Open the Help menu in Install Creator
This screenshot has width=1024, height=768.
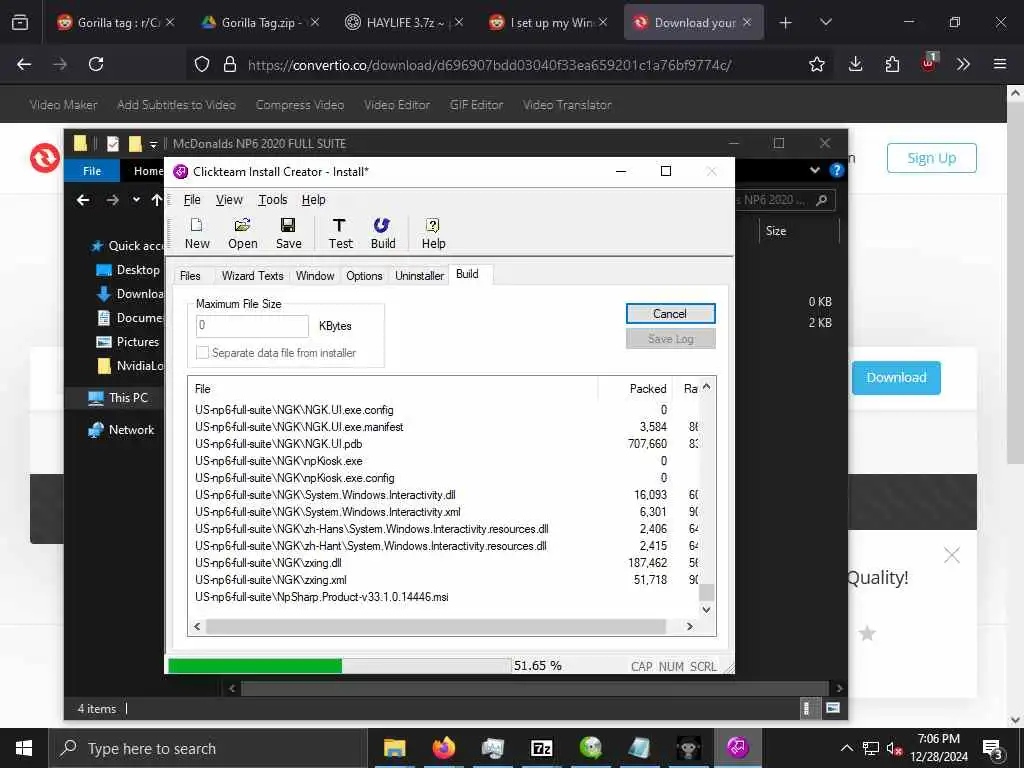coord(313,200)
